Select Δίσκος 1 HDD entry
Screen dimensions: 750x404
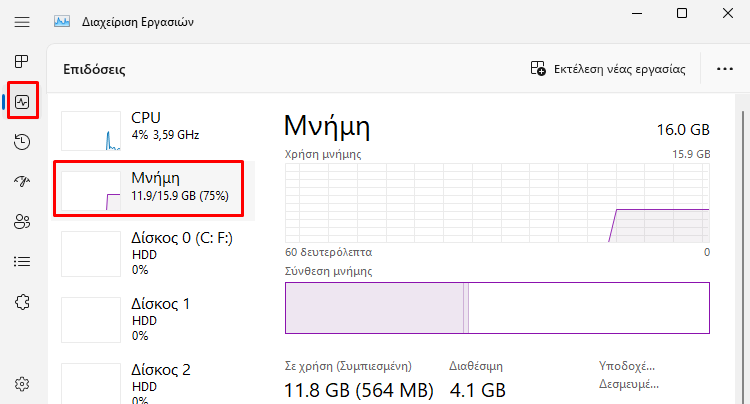click(154, 319)
